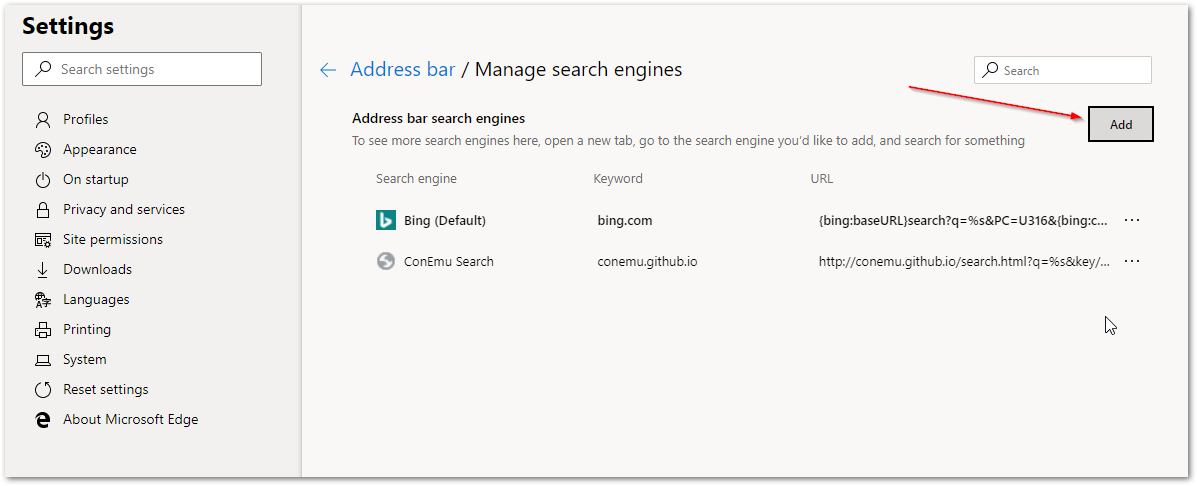Click the conemu.github.io search.html URL
Screen dimensions: 1197x486
964,262
